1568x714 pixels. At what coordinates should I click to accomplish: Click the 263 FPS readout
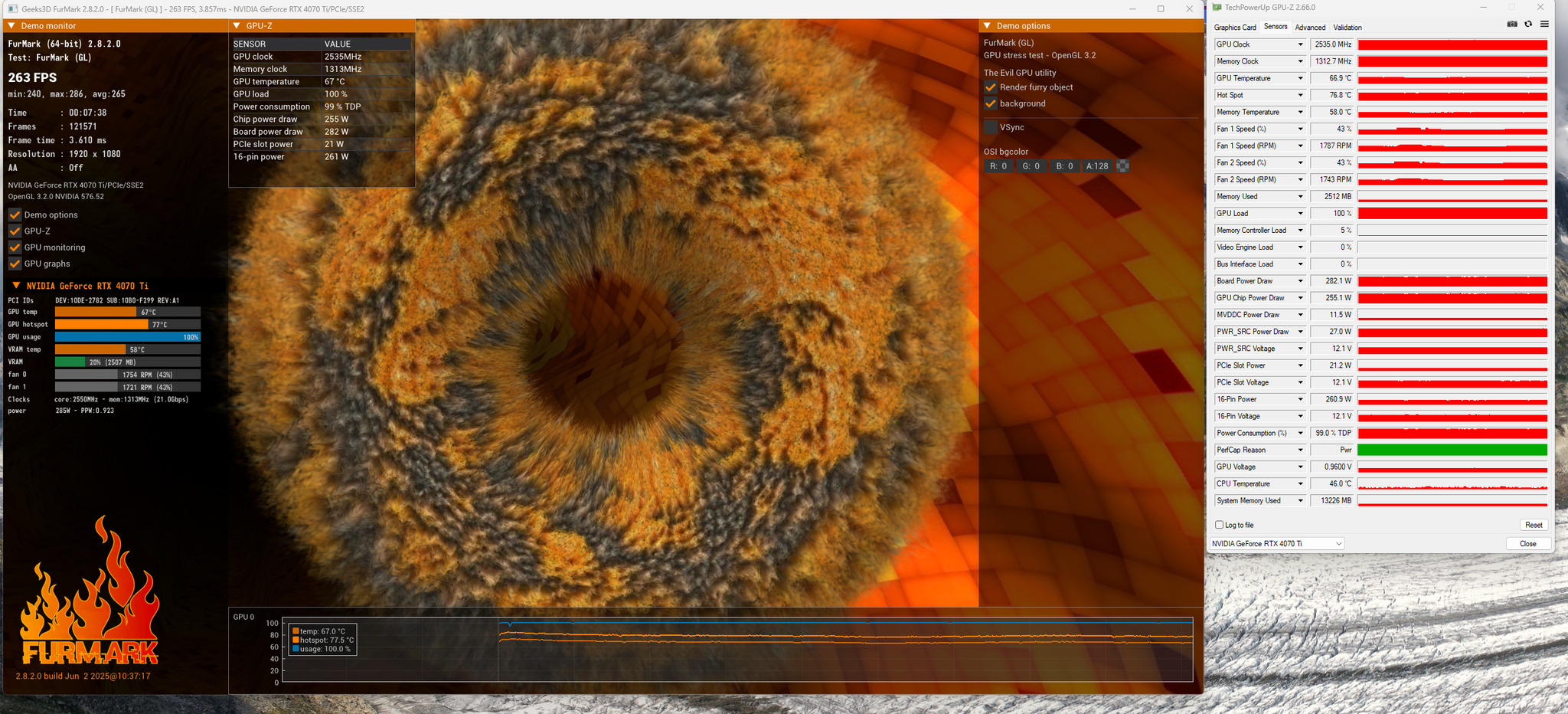(32, 77)
